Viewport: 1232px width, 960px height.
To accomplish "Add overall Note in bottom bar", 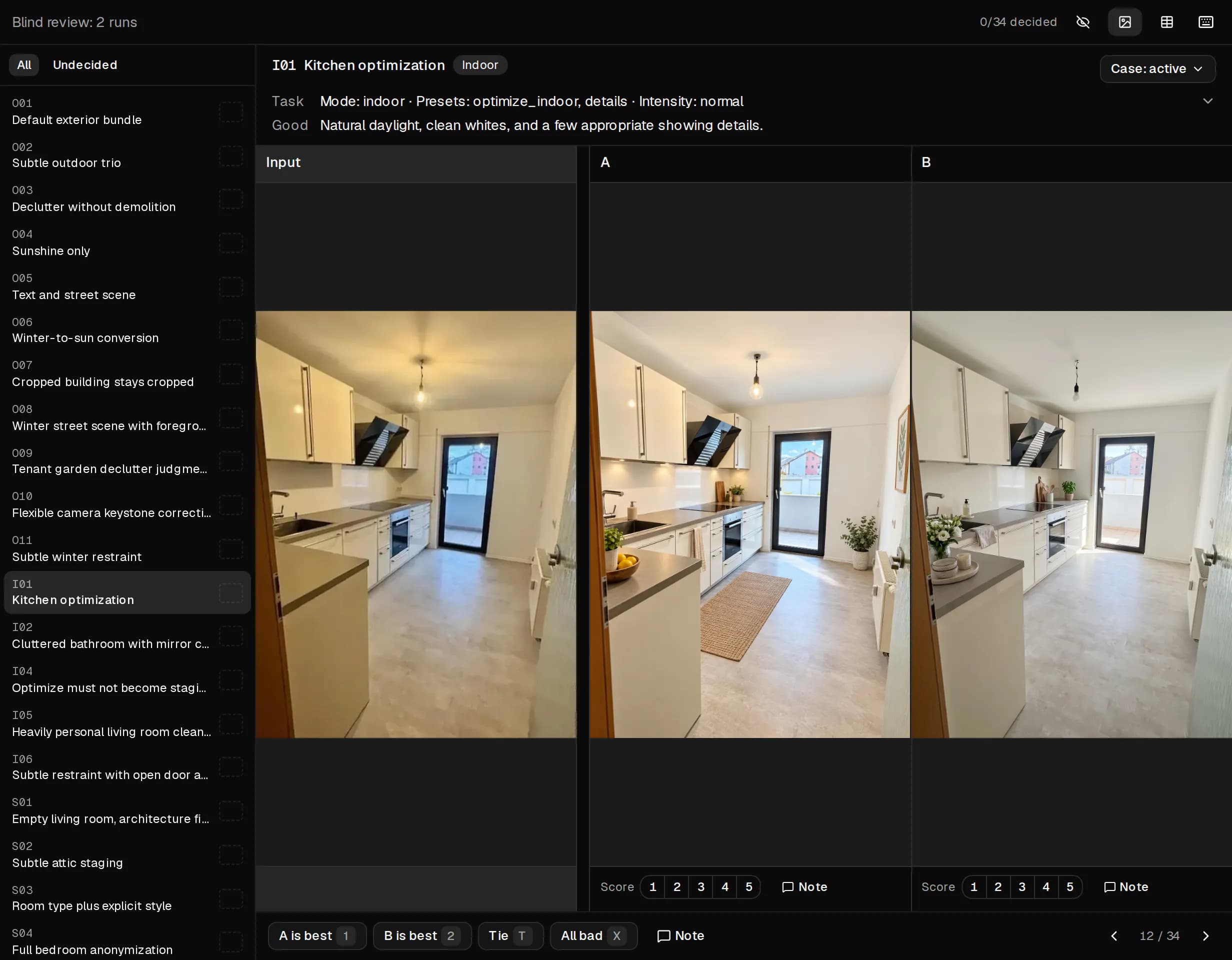I will (680, 935).
